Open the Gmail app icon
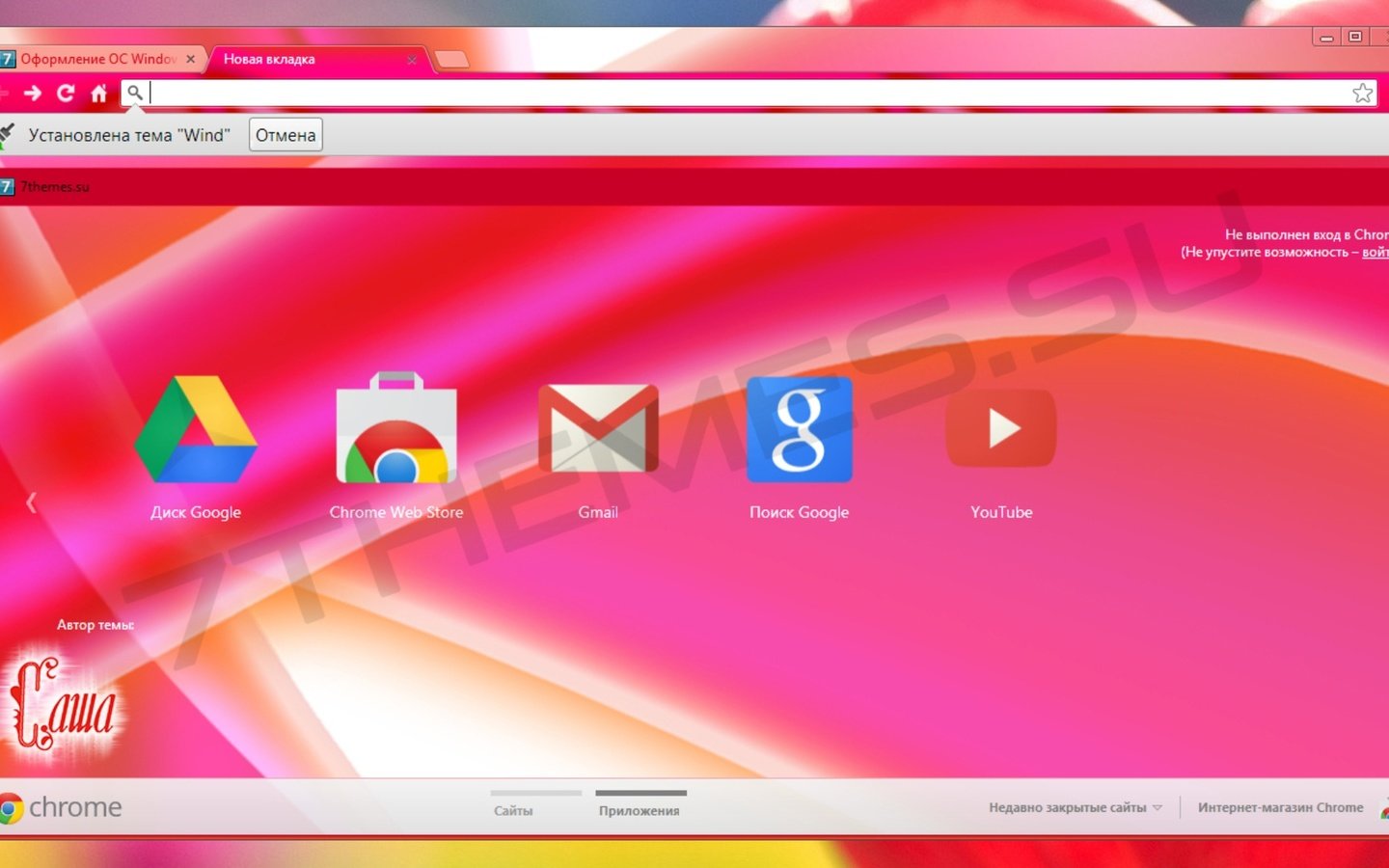 coord(598,429)
